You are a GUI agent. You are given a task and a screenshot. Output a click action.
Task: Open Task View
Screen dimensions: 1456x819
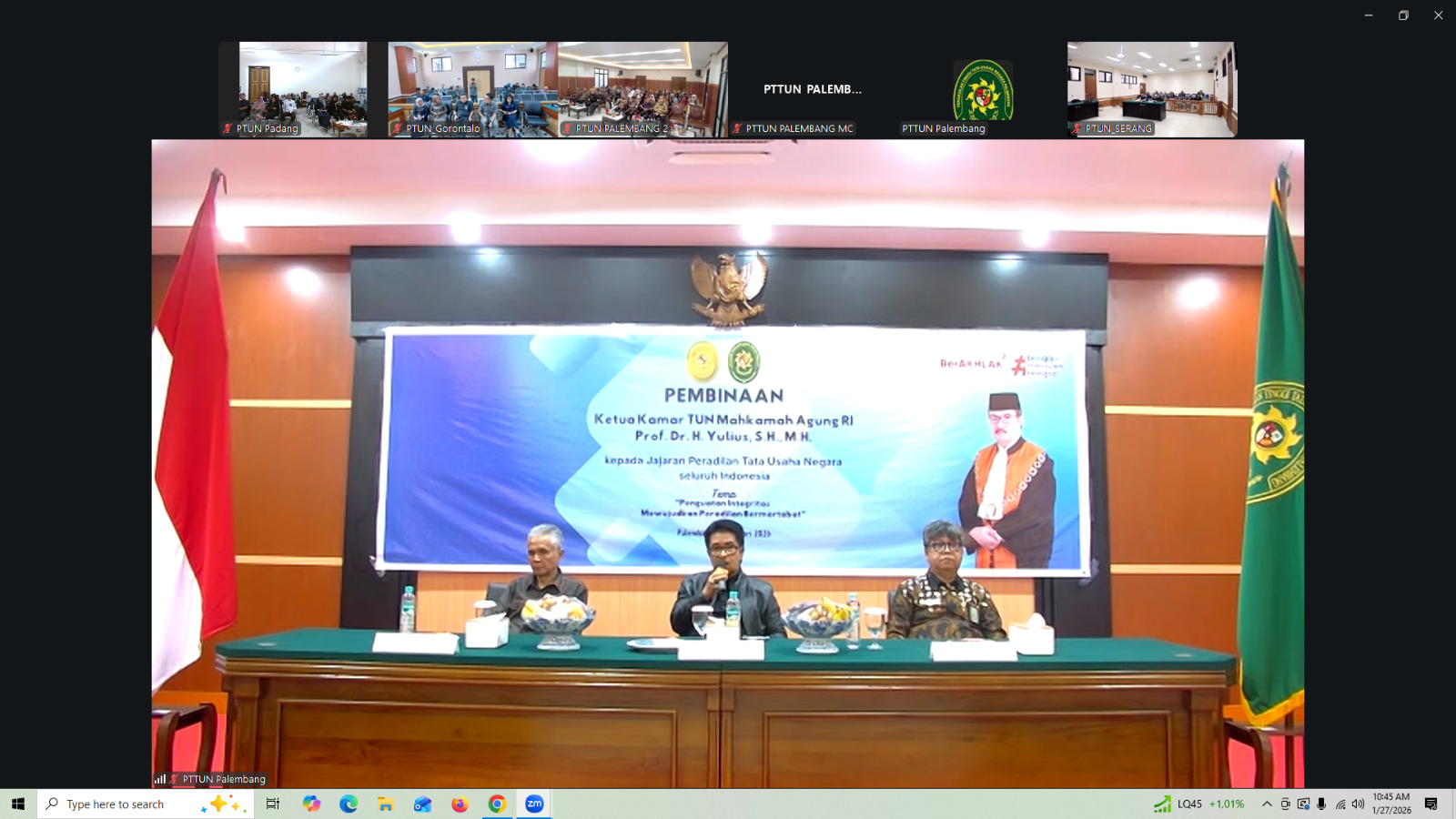[272, 804]
